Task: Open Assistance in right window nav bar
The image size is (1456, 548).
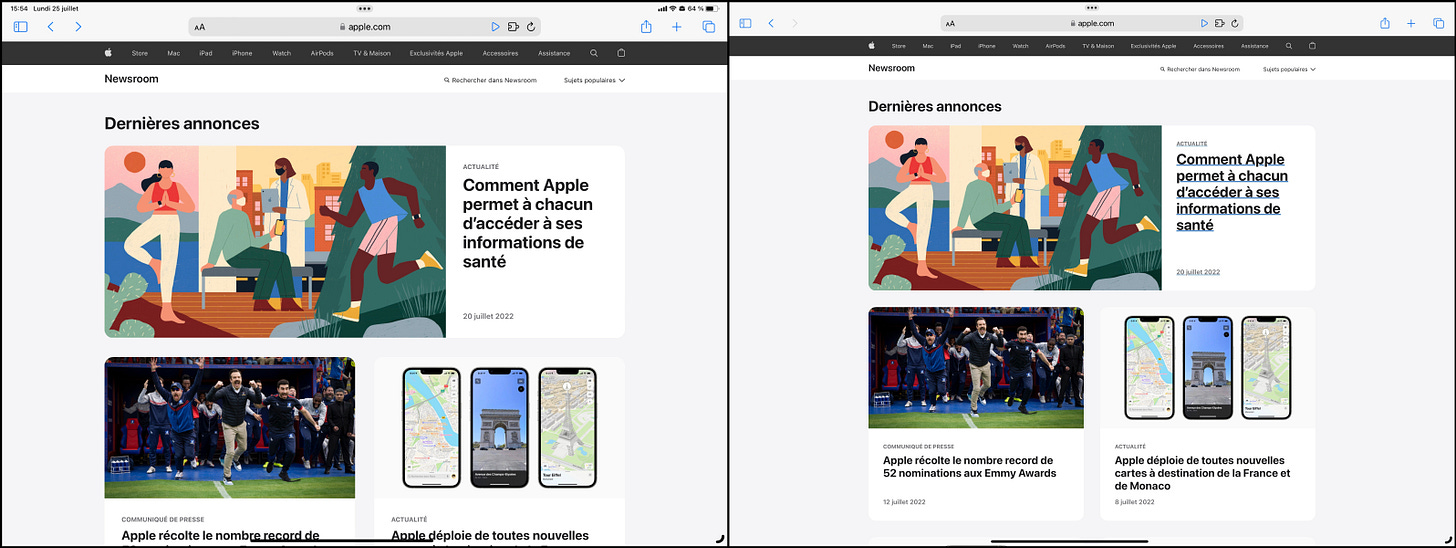Action: [x=1255, y=46]
